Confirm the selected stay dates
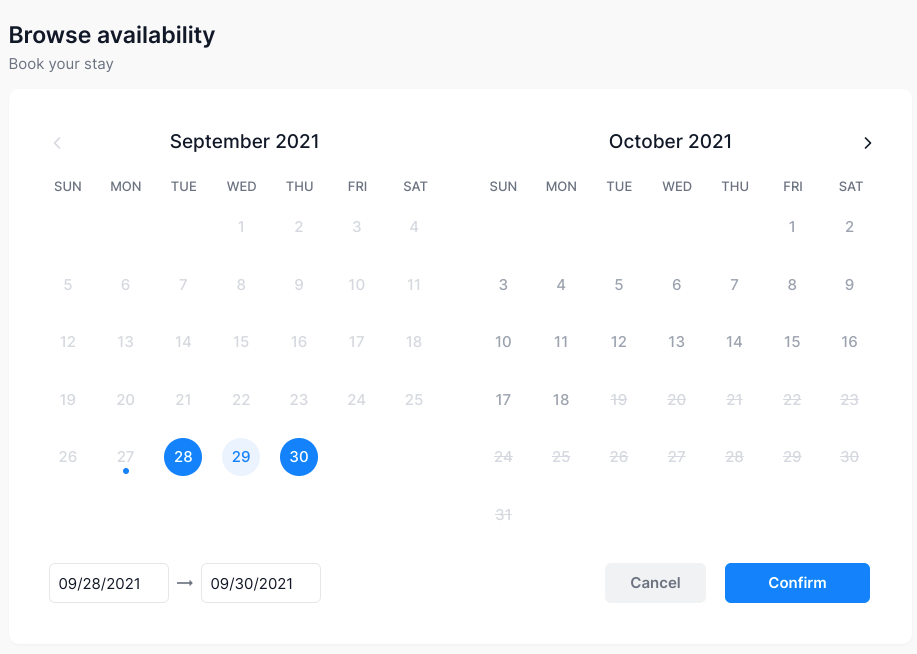Image resolution: width=917 pixels, height=654 pixels. coord(797,583)
